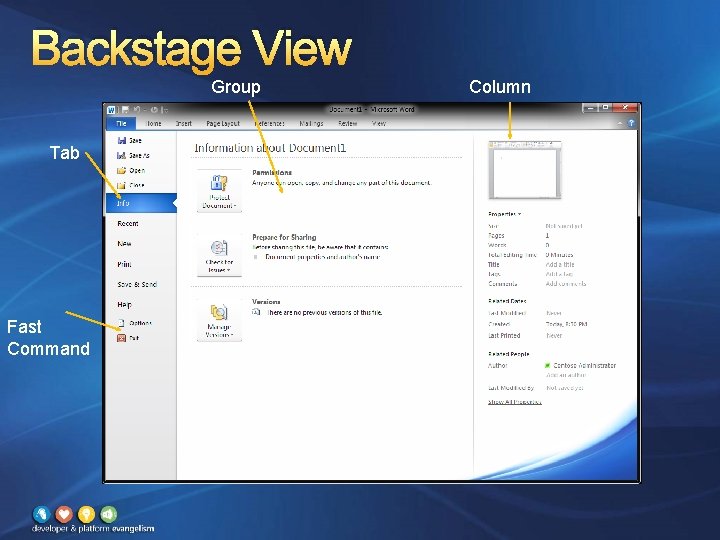
Task: Click the Close document icon in sidebar
Action: [122, 186]
